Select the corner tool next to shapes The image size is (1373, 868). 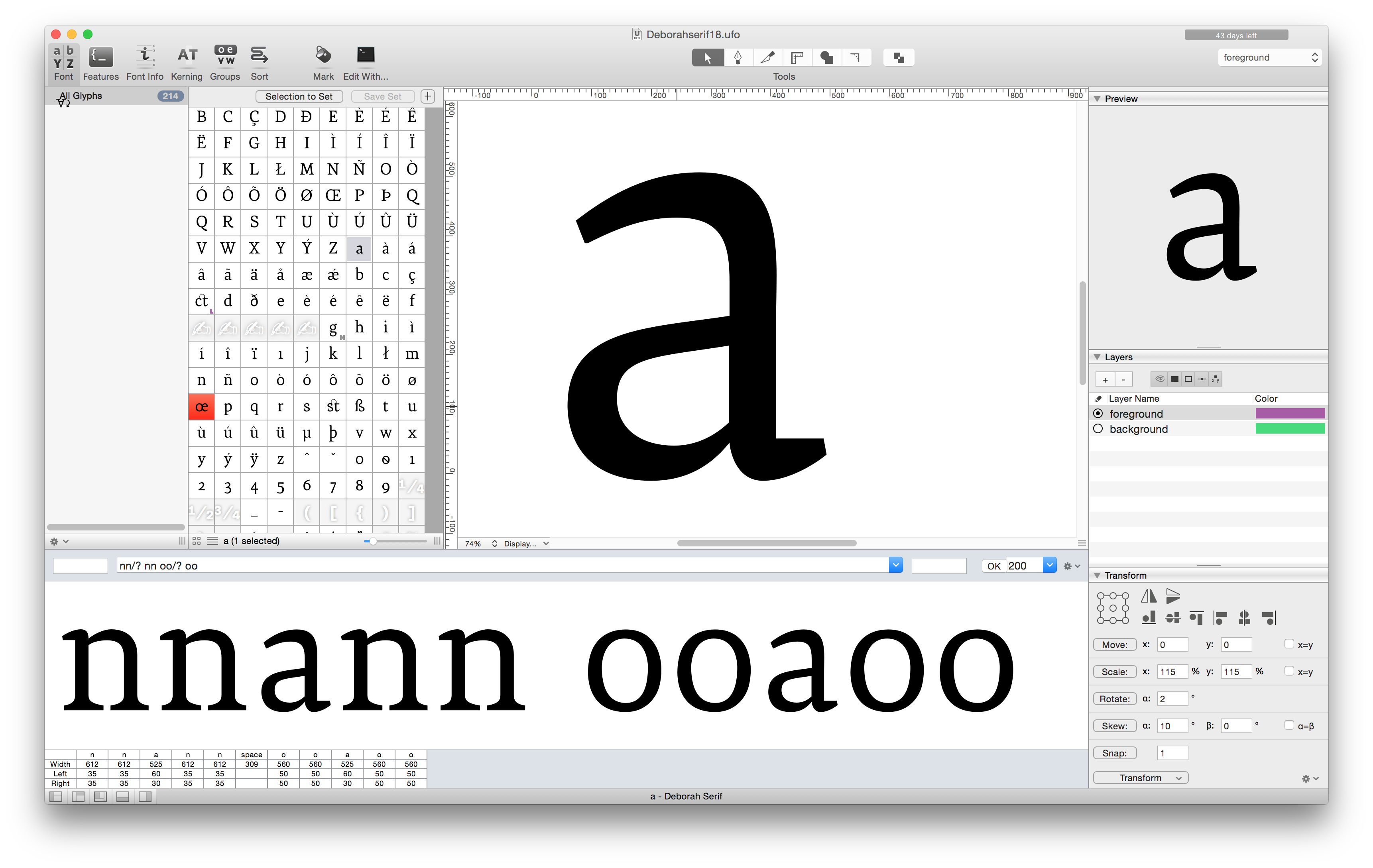(856, 57)
